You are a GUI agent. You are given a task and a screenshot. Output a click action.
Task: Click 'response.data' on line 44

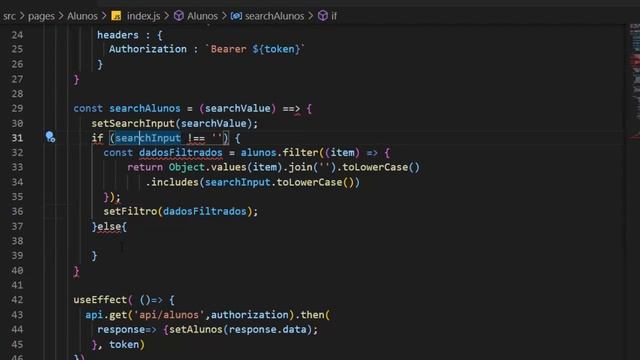267,329
